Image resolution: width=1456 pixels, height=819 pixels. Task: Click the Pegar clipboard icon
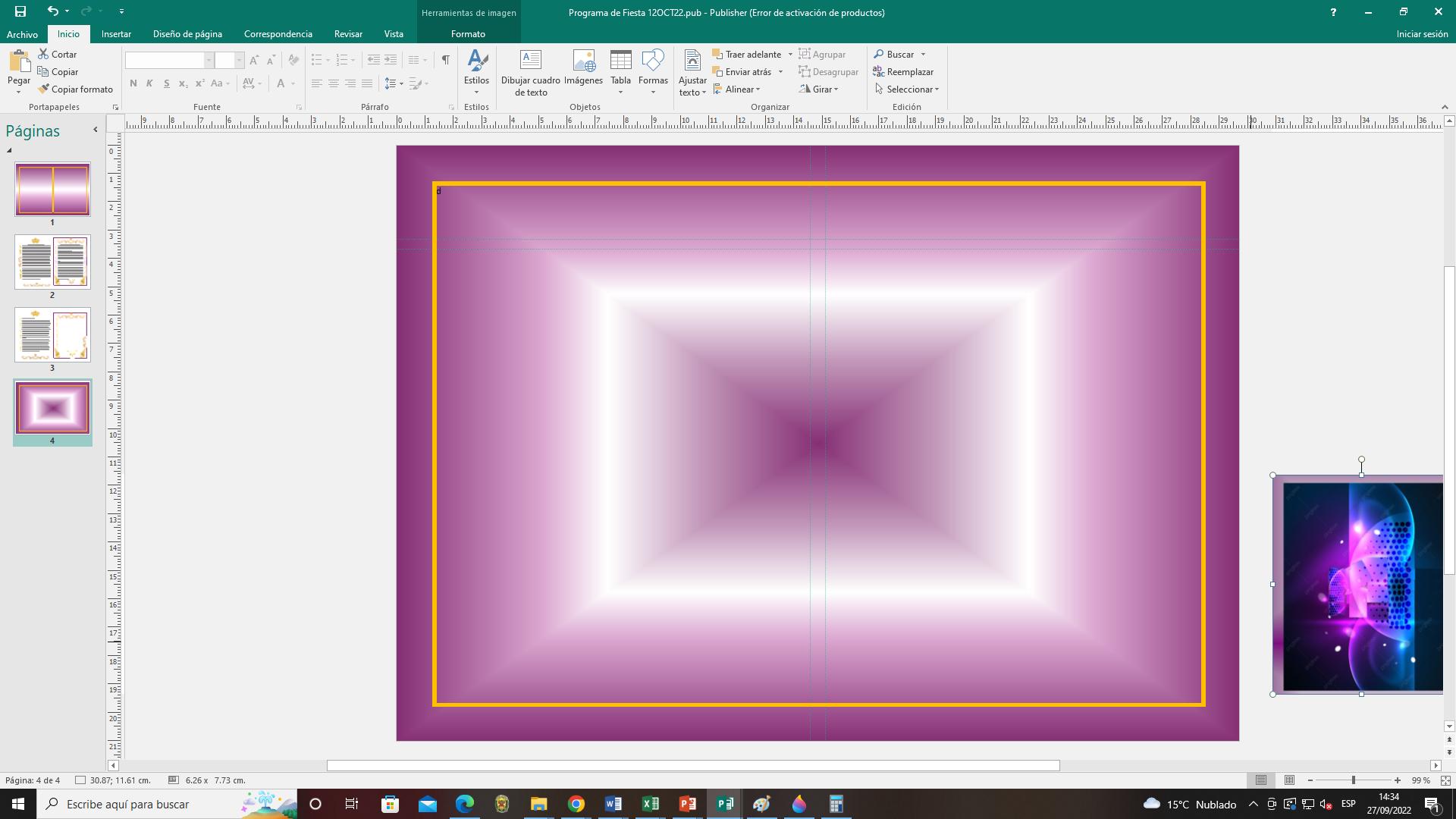pyautogui.click(x=19, y=61)
